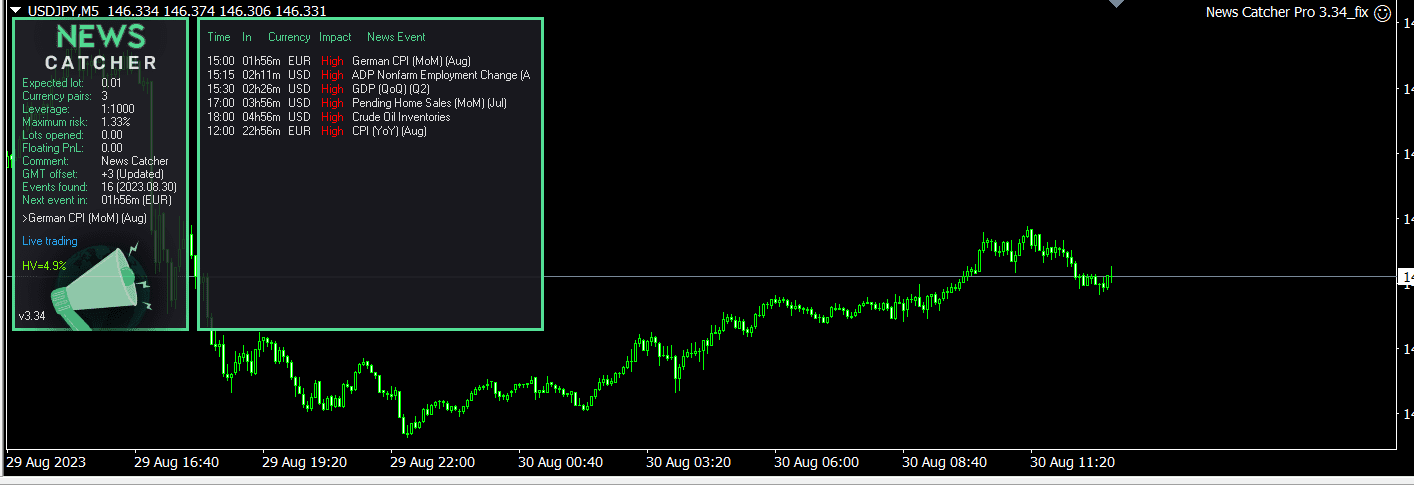
Task: Select the ADP Nonfarm Employment Change event
Action: point(441,75)
